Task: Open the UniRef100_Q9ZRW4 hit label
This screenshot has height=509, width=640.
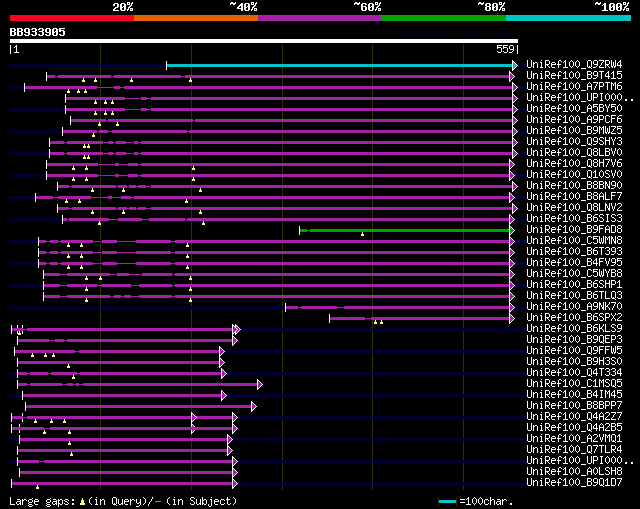Action: (x=574, y=64)
